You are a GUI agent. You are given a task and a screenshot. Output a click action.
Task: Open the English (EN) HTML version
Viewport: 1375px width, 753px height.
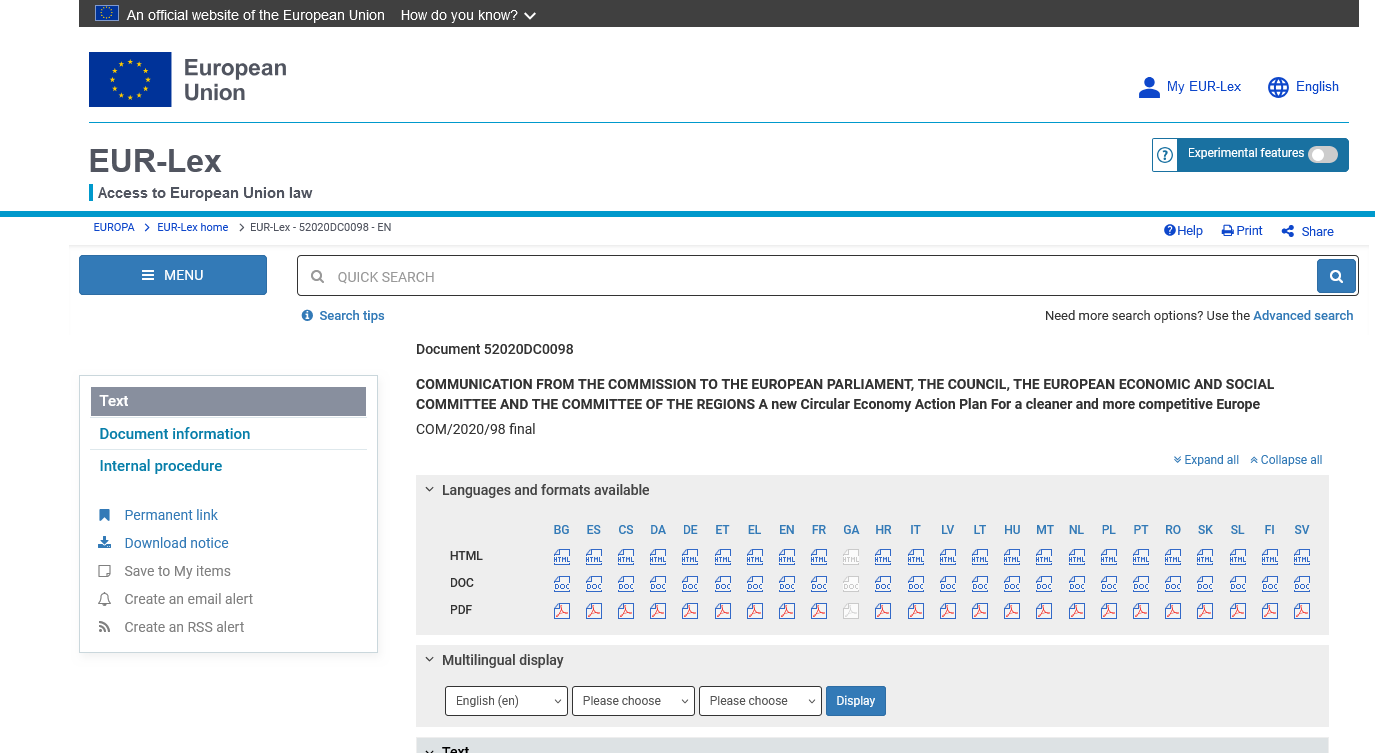(x=787, y=557)
